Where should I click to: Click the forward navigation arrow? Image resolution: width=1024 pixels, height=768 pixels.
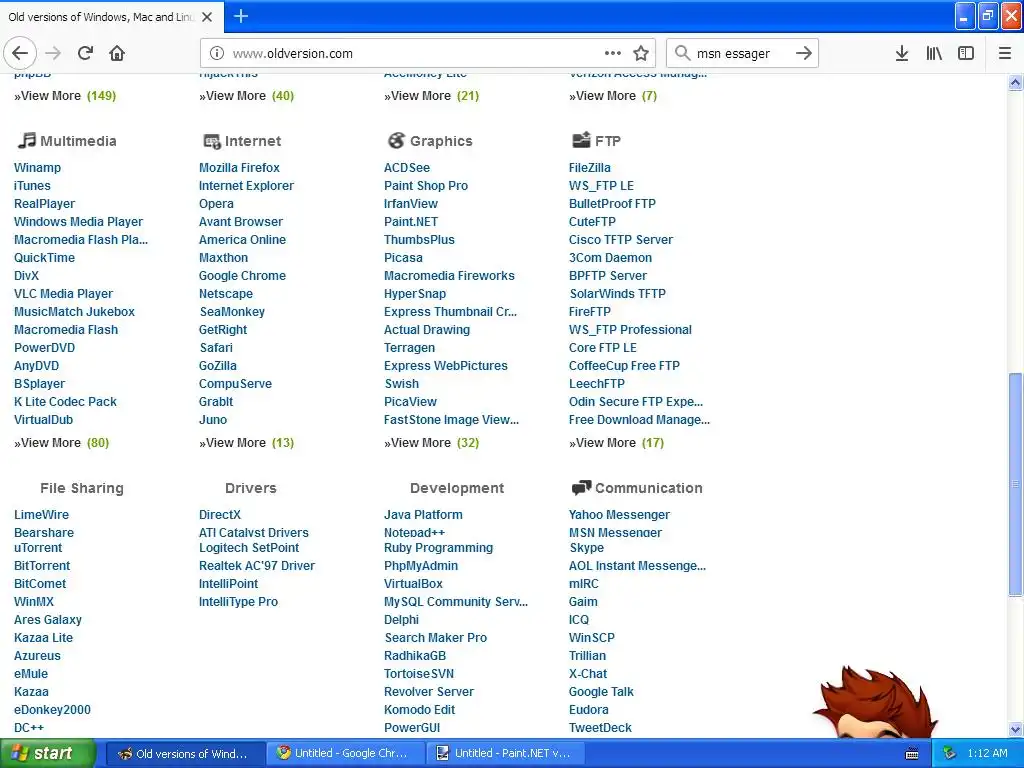[x=54, y=53]
